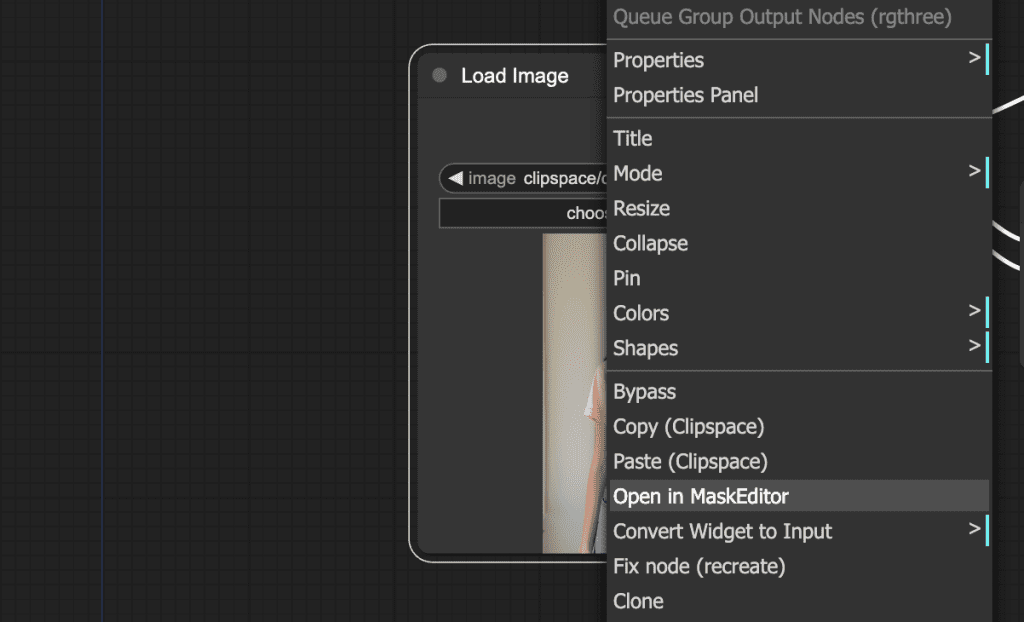Choose Title from the context menu

click(799, 139)
